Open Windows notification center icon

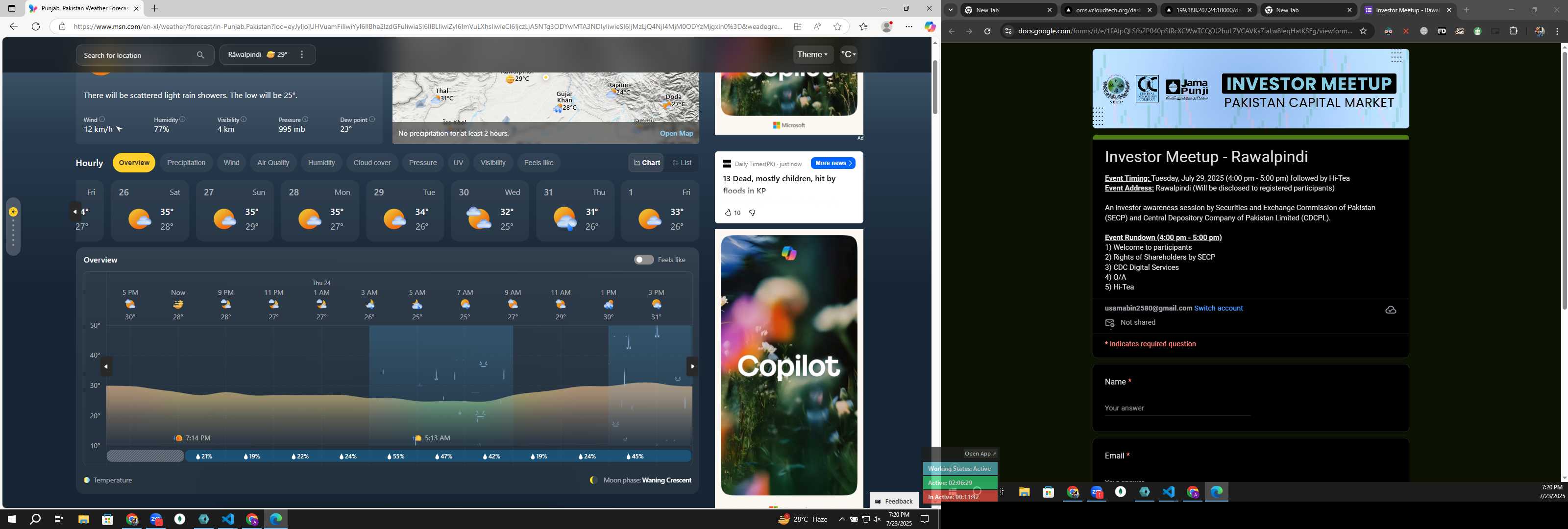(x=925, y=519)
